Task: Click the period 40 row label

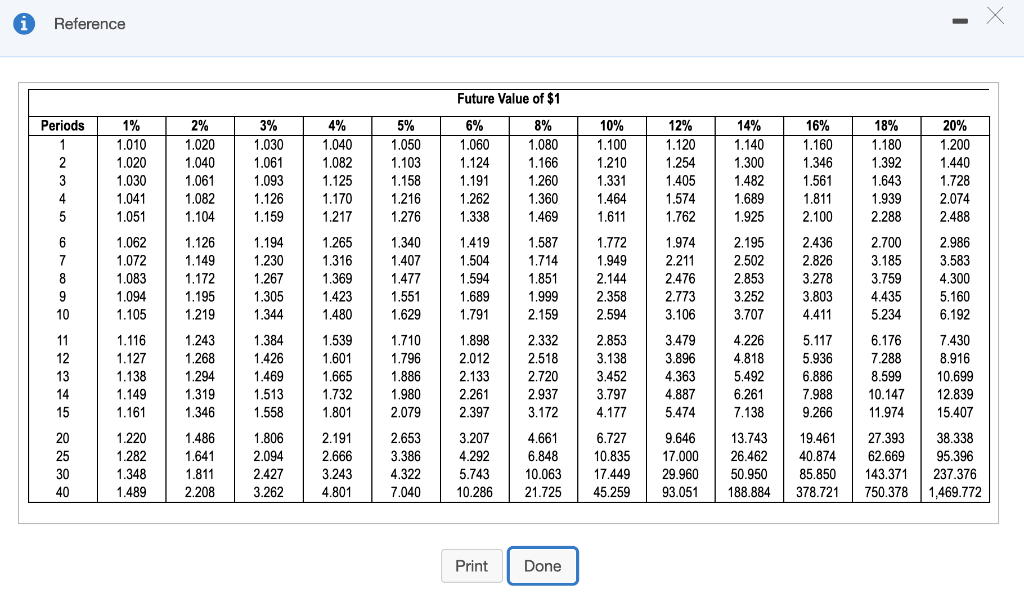Action: pos(63,492)
